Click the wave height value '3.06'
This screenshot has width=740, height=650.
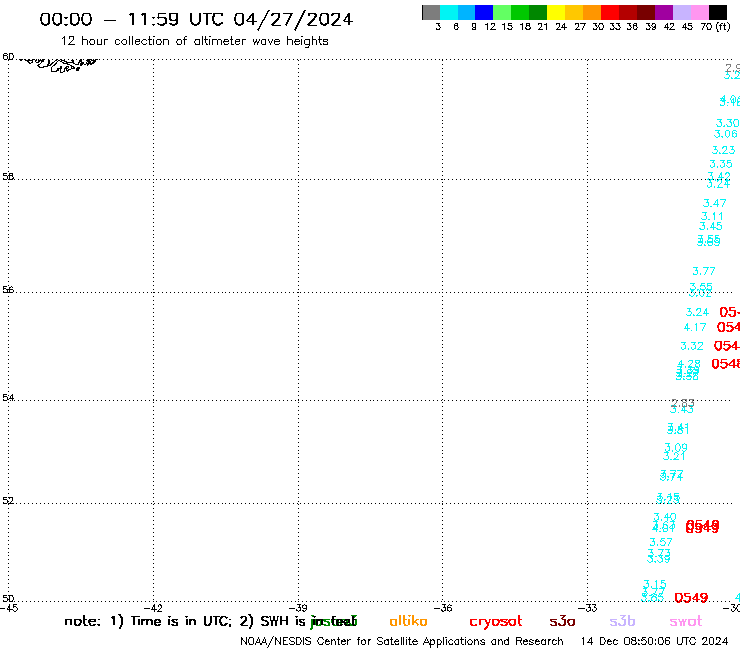click(725, 134)
